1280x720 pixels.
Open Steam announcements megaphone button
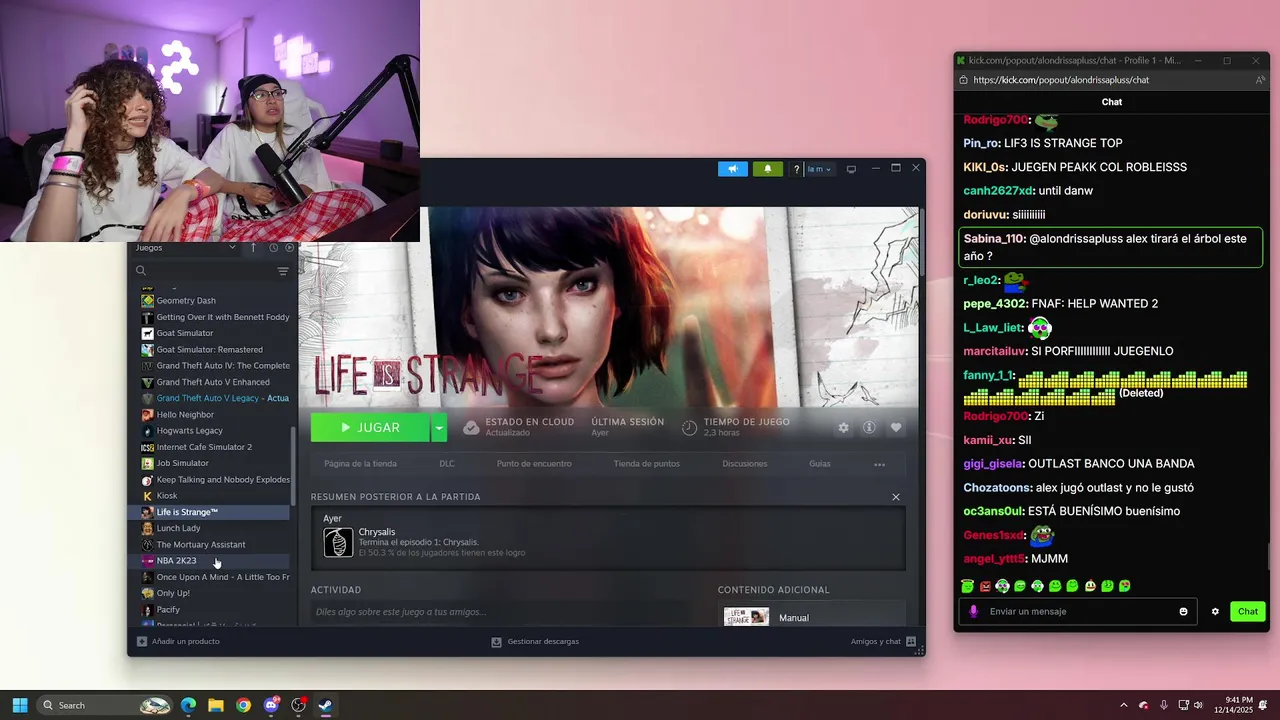coord(732,169)
